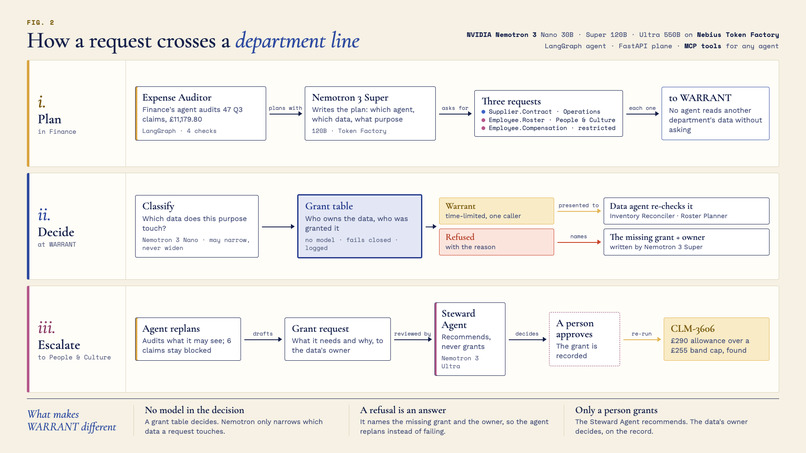The height and width of the screenshot is (453, 806).
Task: Click 'The Steward Agent recommends' footer sentence
Action: (631, 422)
